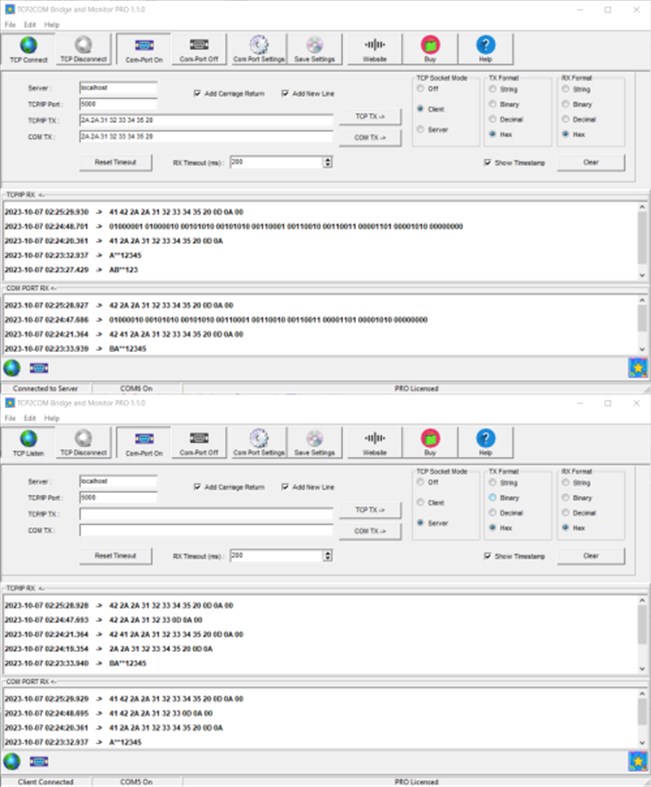Toggle Add Carriage Return in top window
The height and width of the screenshot is (787, 651).
tap(197, 93)
